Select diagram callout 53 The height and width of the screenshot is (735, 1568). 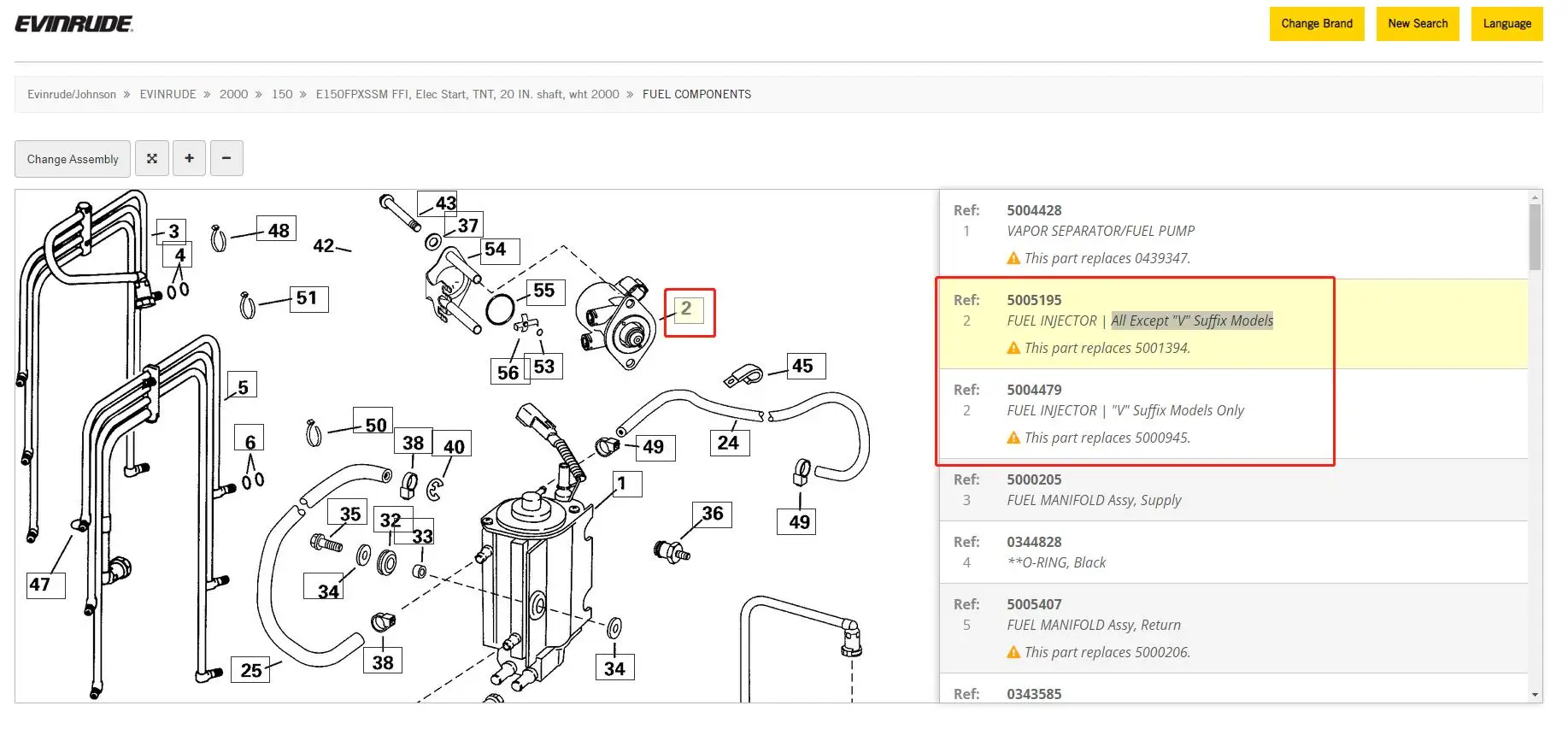(543, 367)
